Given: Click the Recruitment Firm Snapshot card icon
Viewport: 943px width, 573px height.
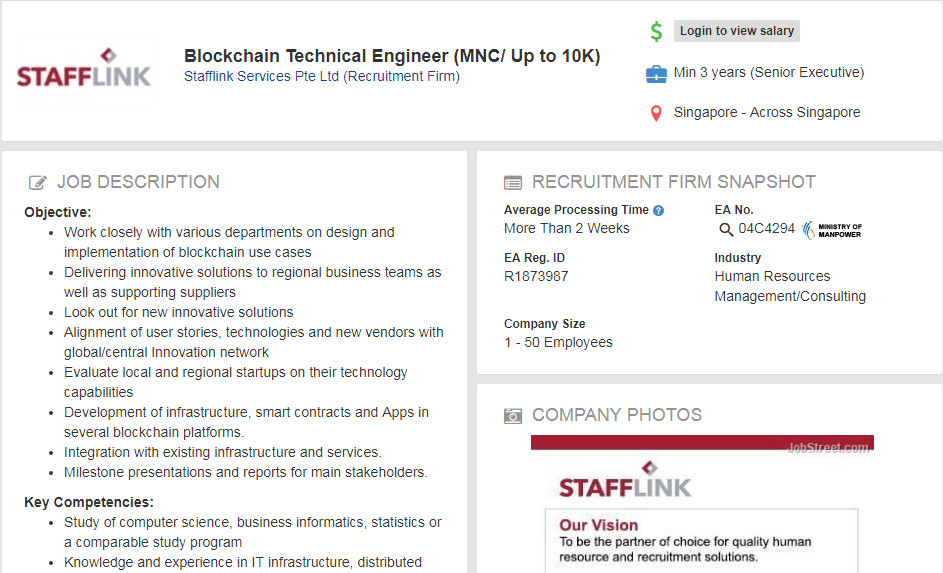Looking at the screenshot, I should click(x=513, y=183).
